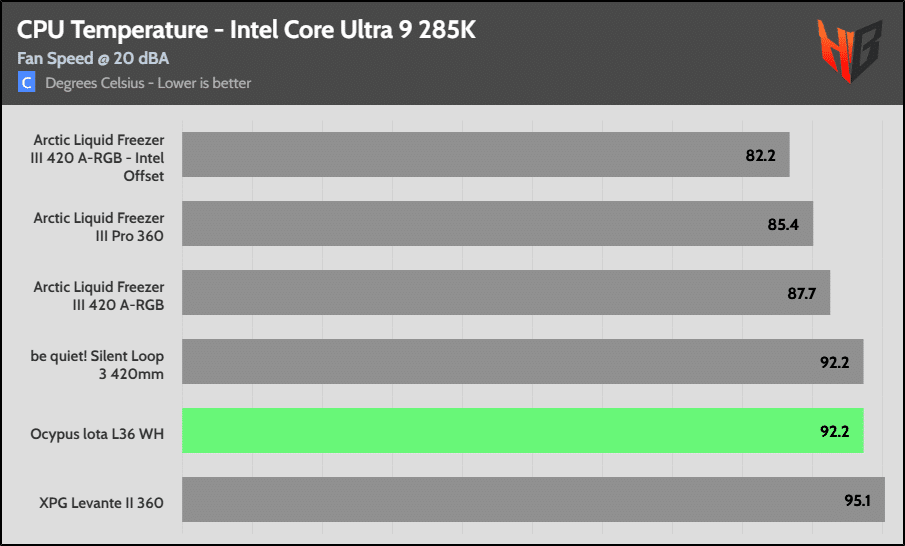905x546 pixels.
Task: Click the 85.4 value label
Action: pos(783,225)
